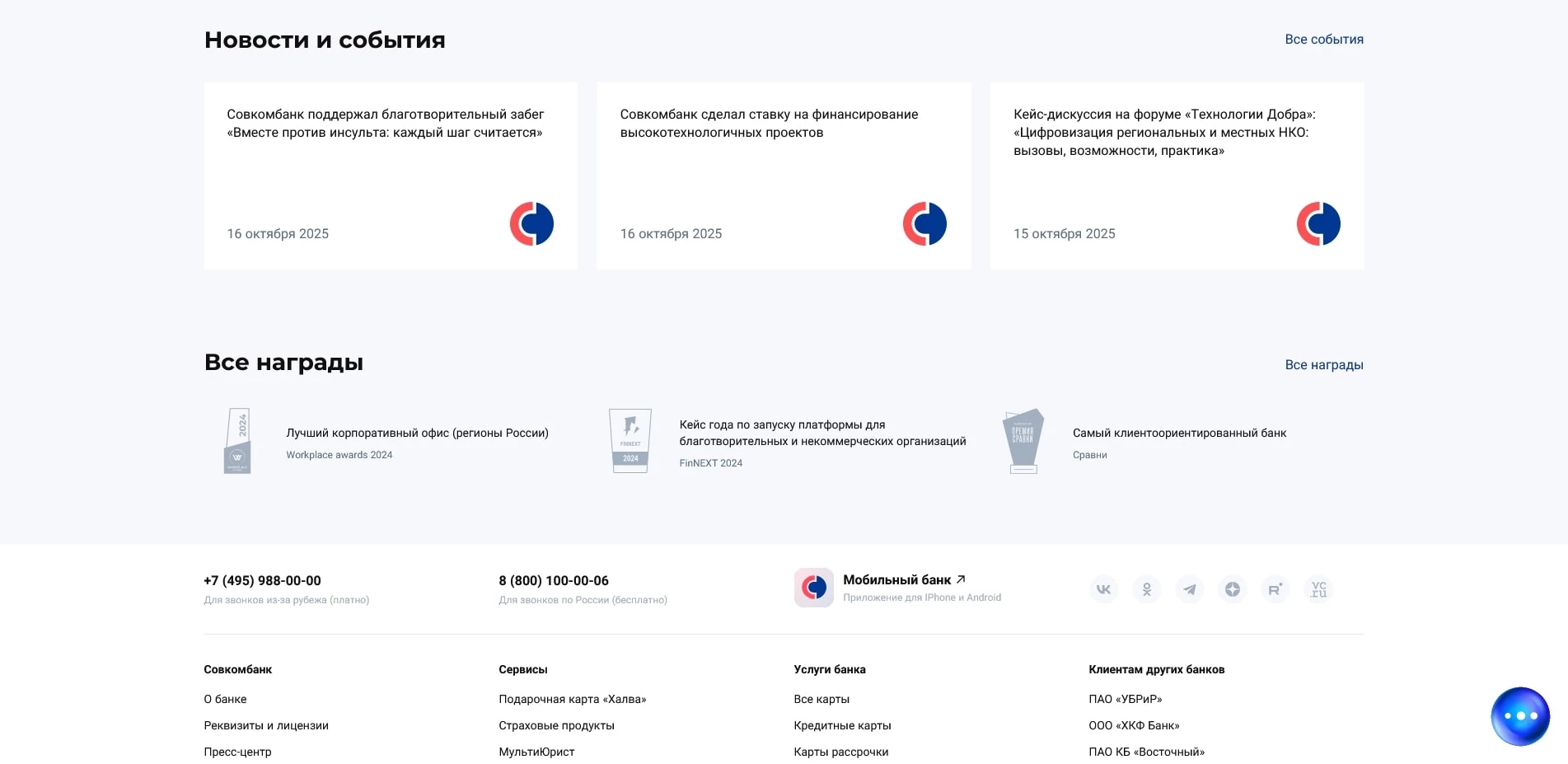Open the VK social media icon
Viewport: 1568px width, 764px height.
[1103, 589]
